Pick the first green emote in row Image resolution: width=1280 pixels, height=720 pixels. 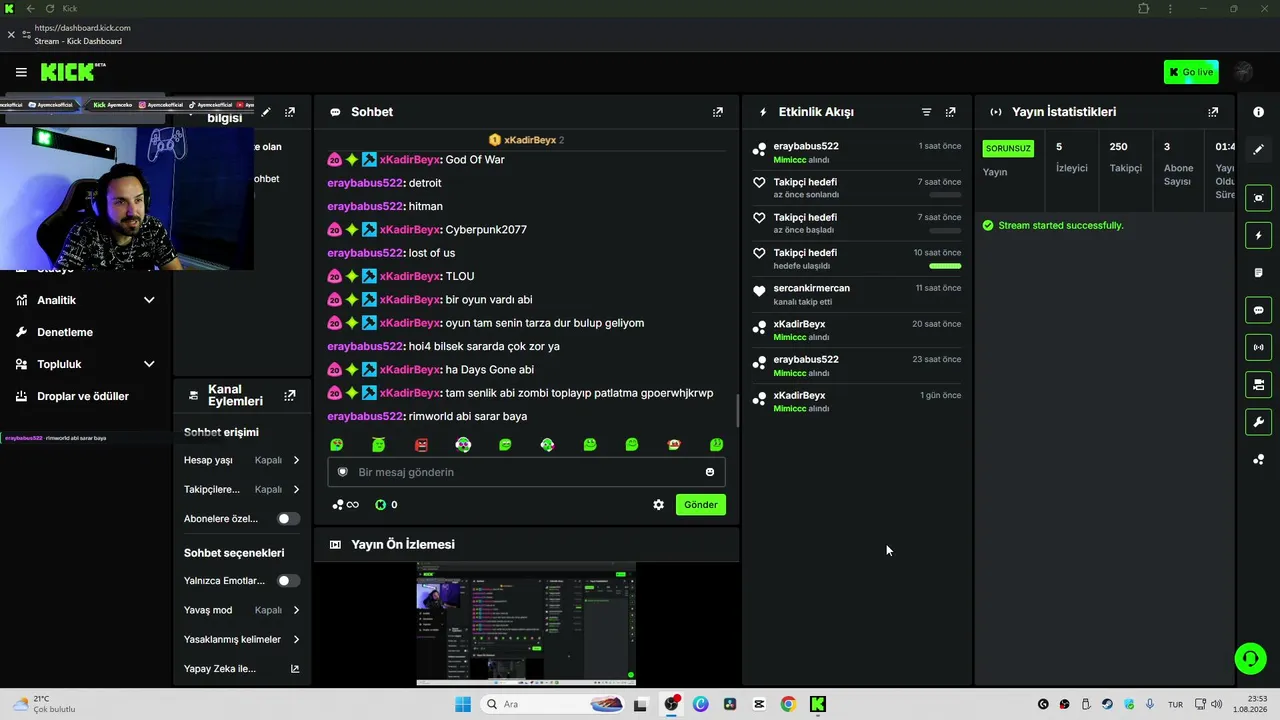337,444
